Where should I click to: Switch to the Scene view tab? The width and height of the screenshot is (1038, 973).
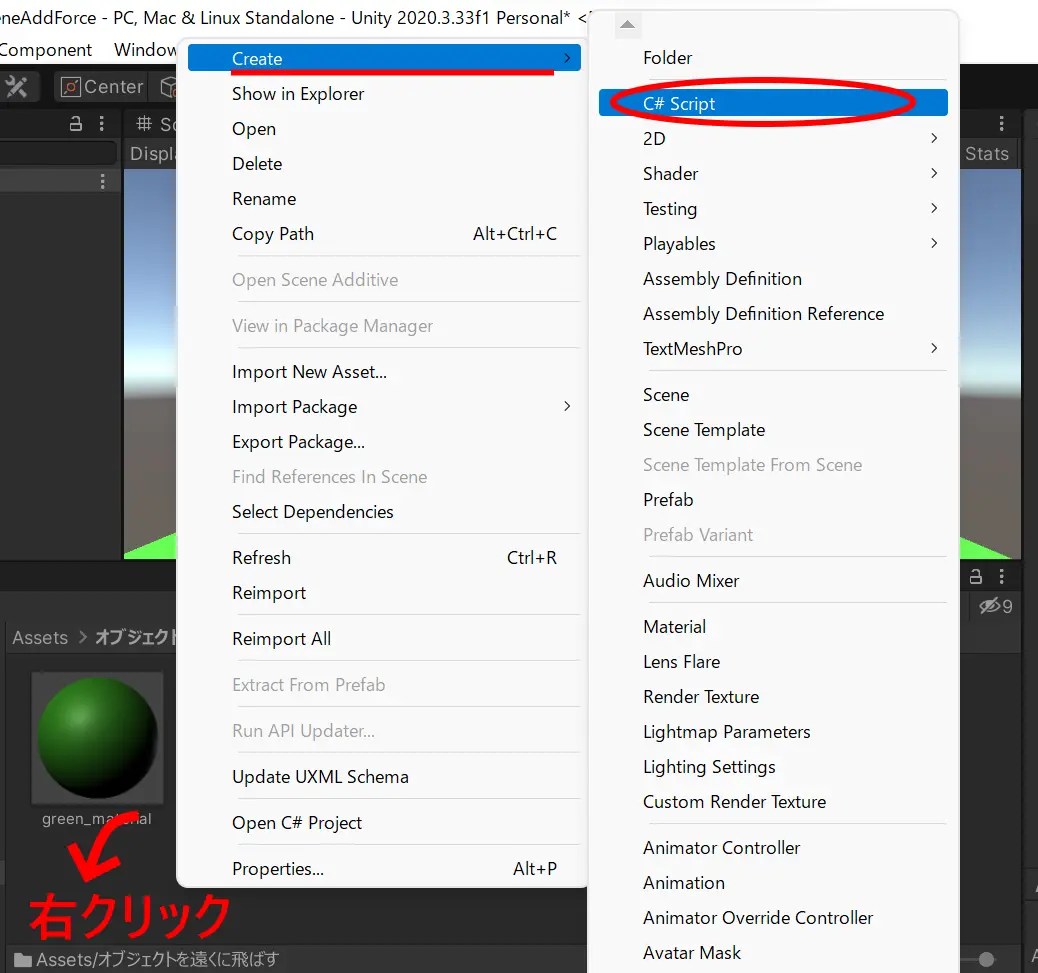pos(156,124)
